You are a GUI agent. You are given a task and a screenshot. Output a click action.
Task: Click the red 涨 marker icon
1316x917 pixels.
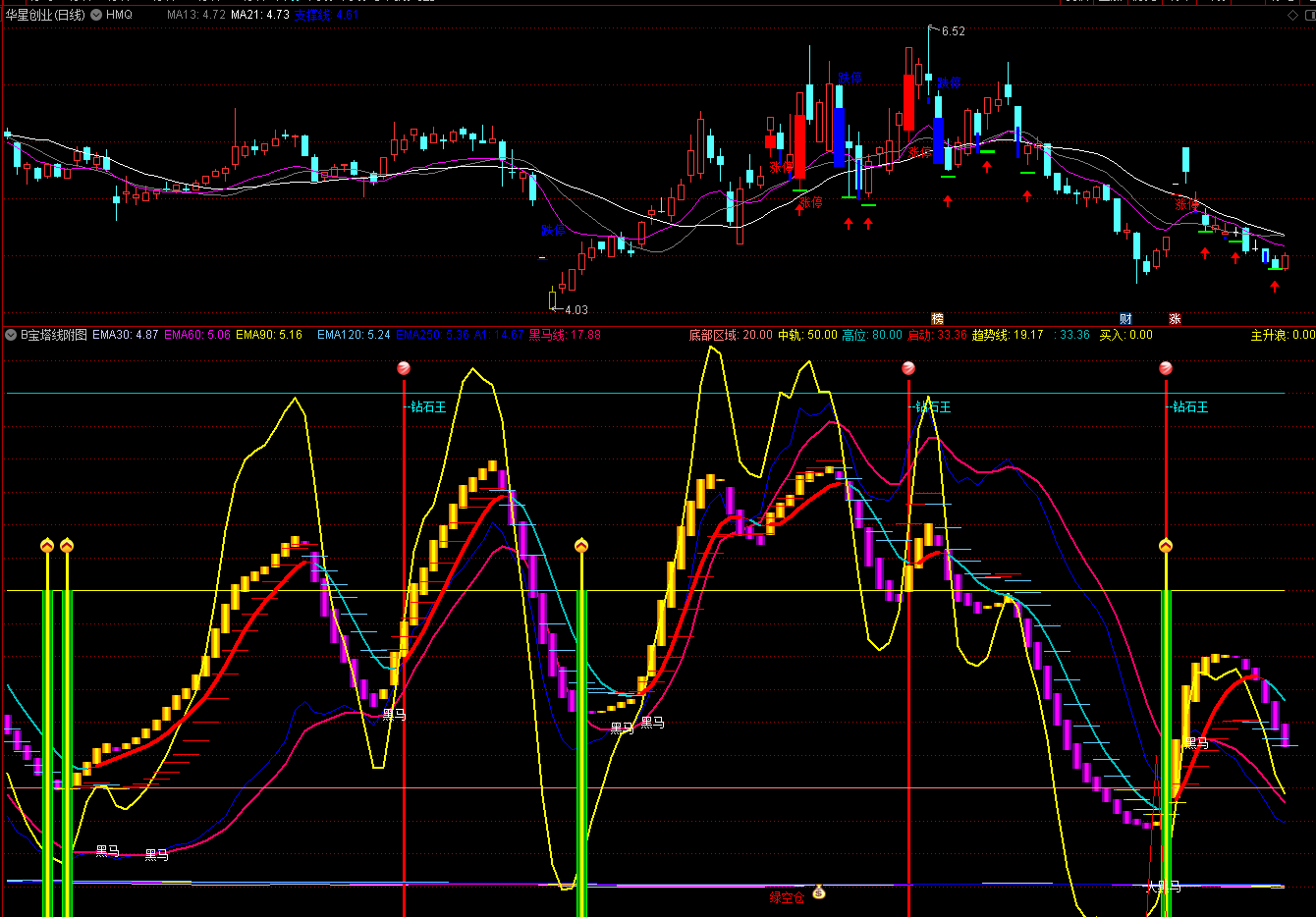(x=1175, y=319)
